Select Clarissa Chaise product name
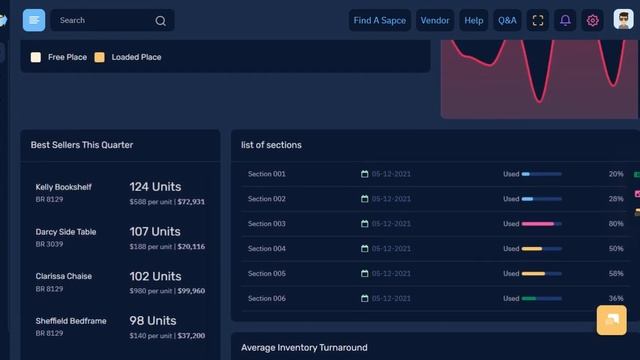 coord(64,277)
